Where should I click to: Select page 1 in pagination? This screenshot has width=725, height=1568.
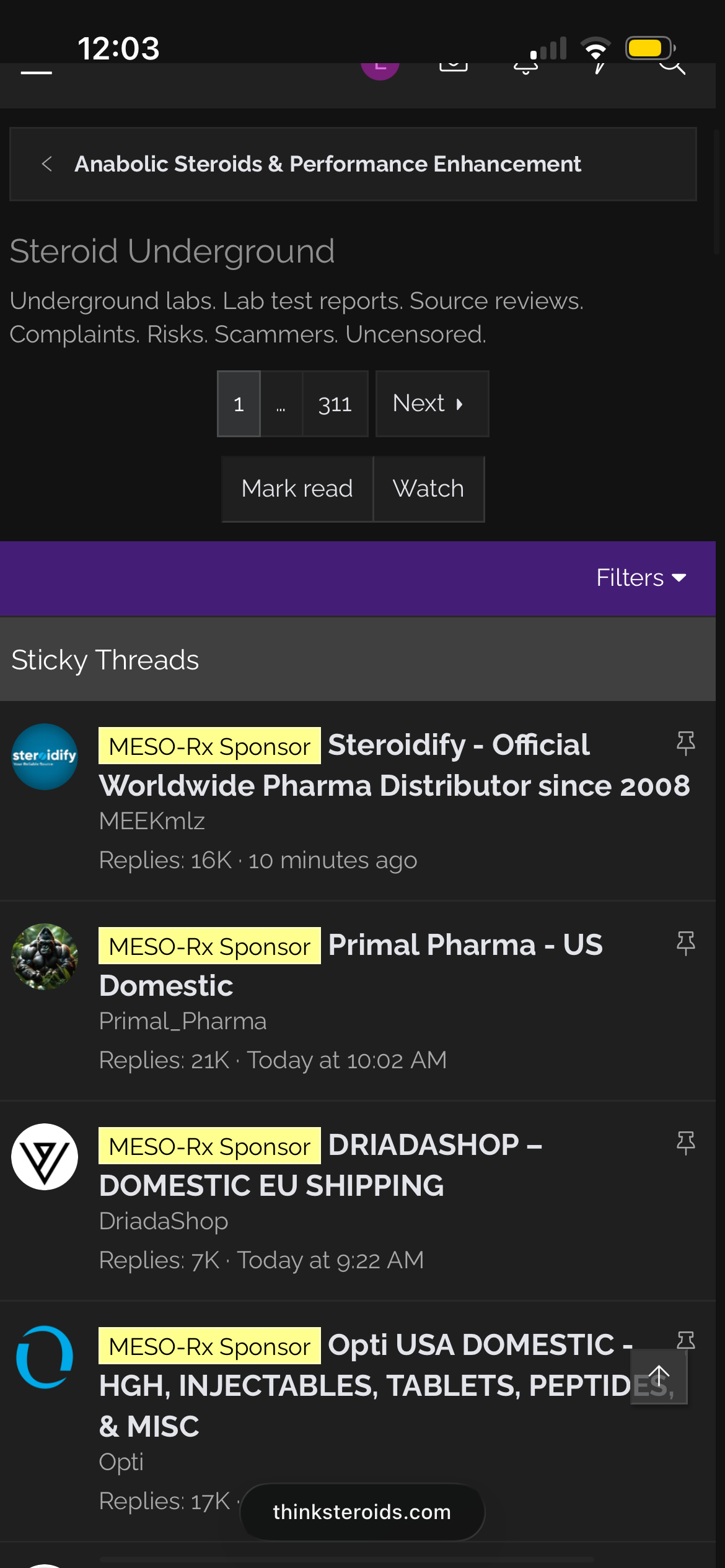tap(239, 404)
